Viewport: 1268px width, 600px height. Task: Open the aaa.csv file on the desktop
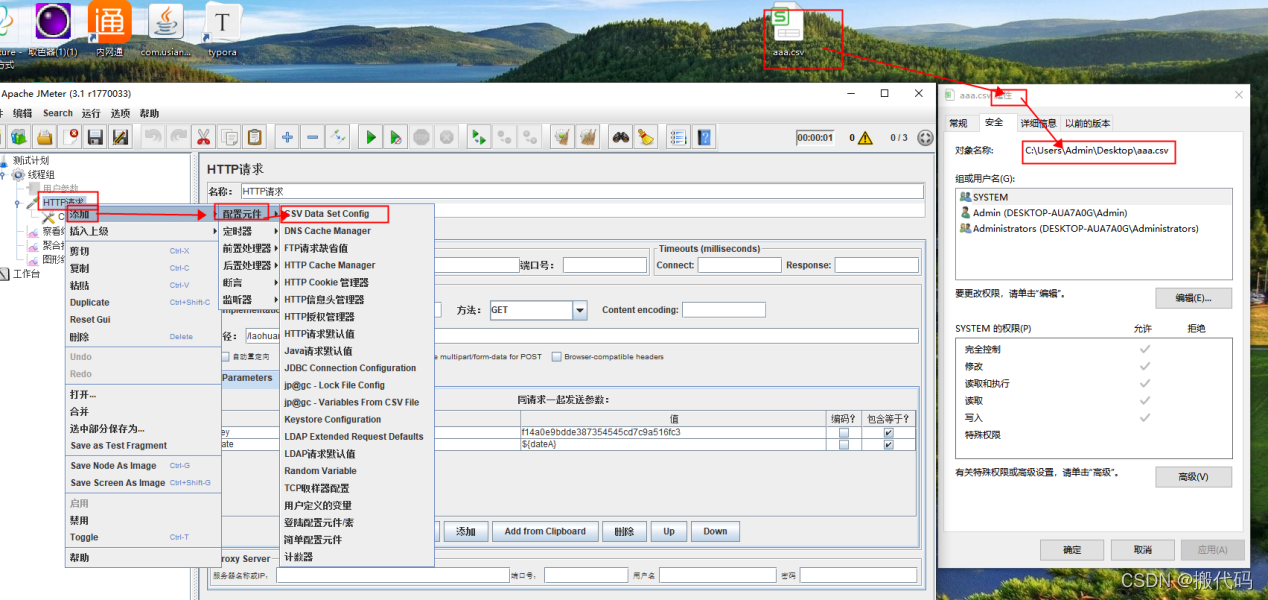pyautogui.click(x=788, y=32)
